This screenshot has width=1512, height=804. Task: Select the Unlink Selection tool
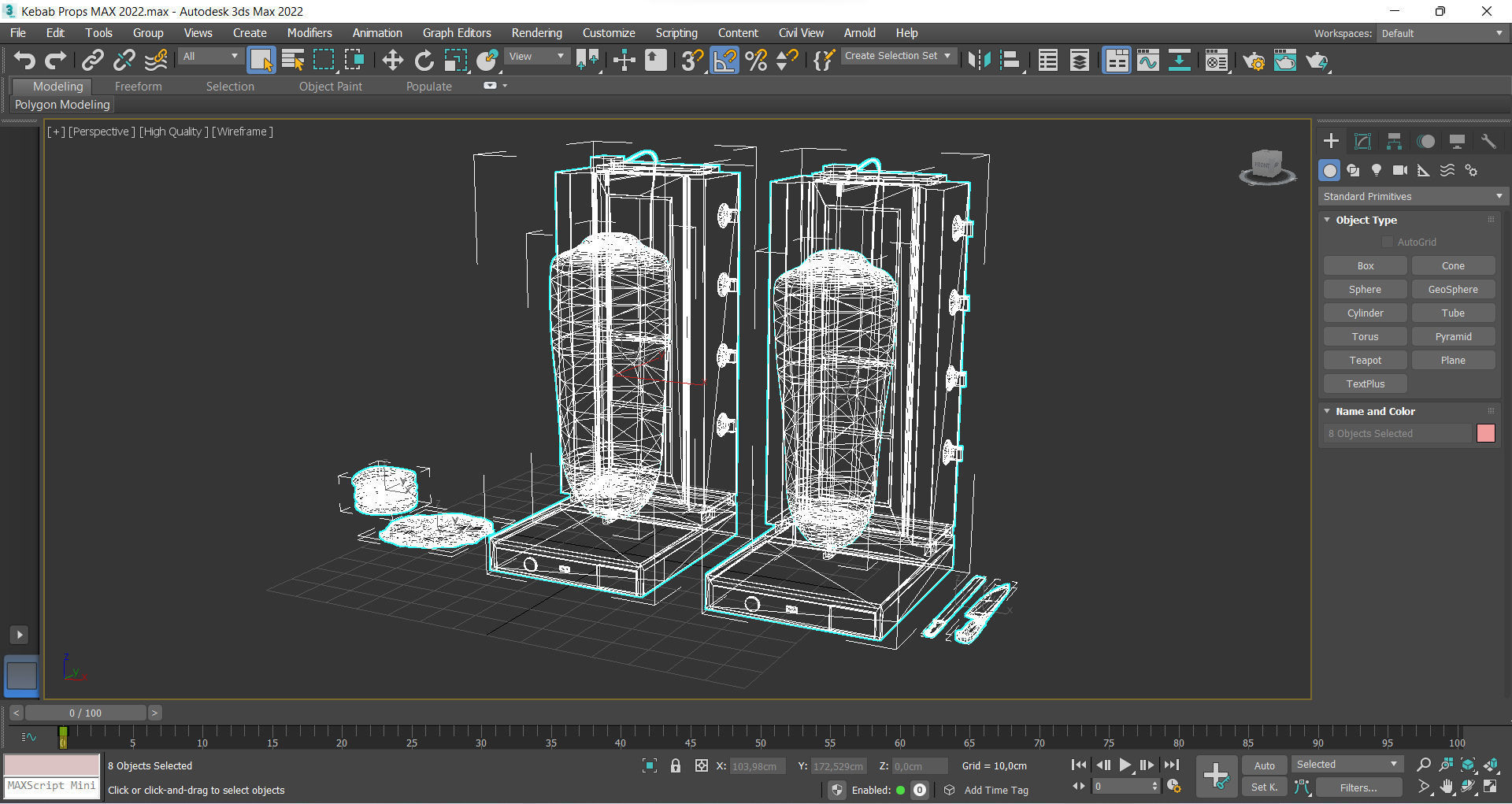124,60
